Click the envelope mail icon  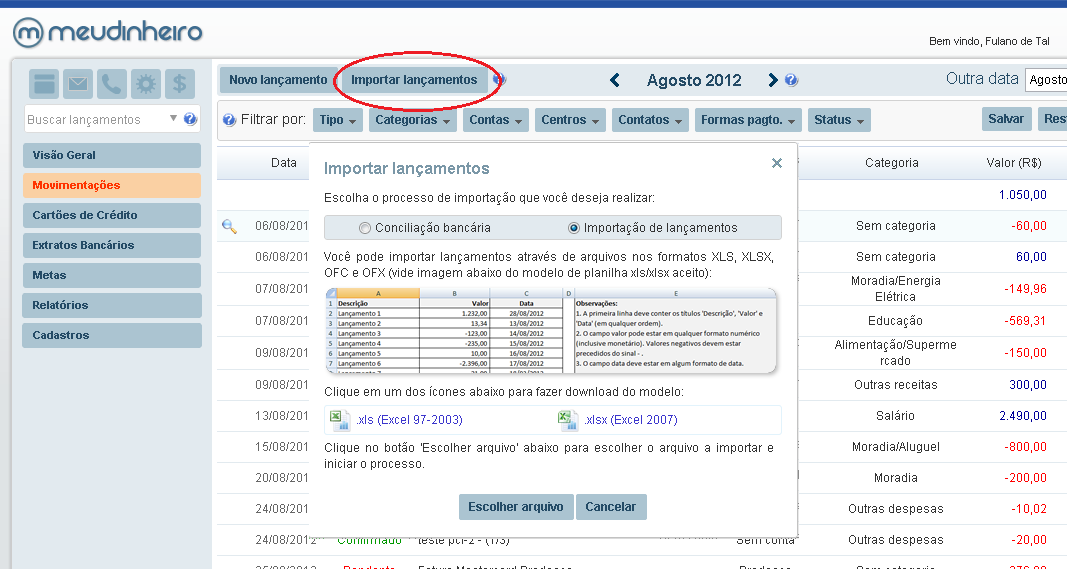click(x=78, y=84)
